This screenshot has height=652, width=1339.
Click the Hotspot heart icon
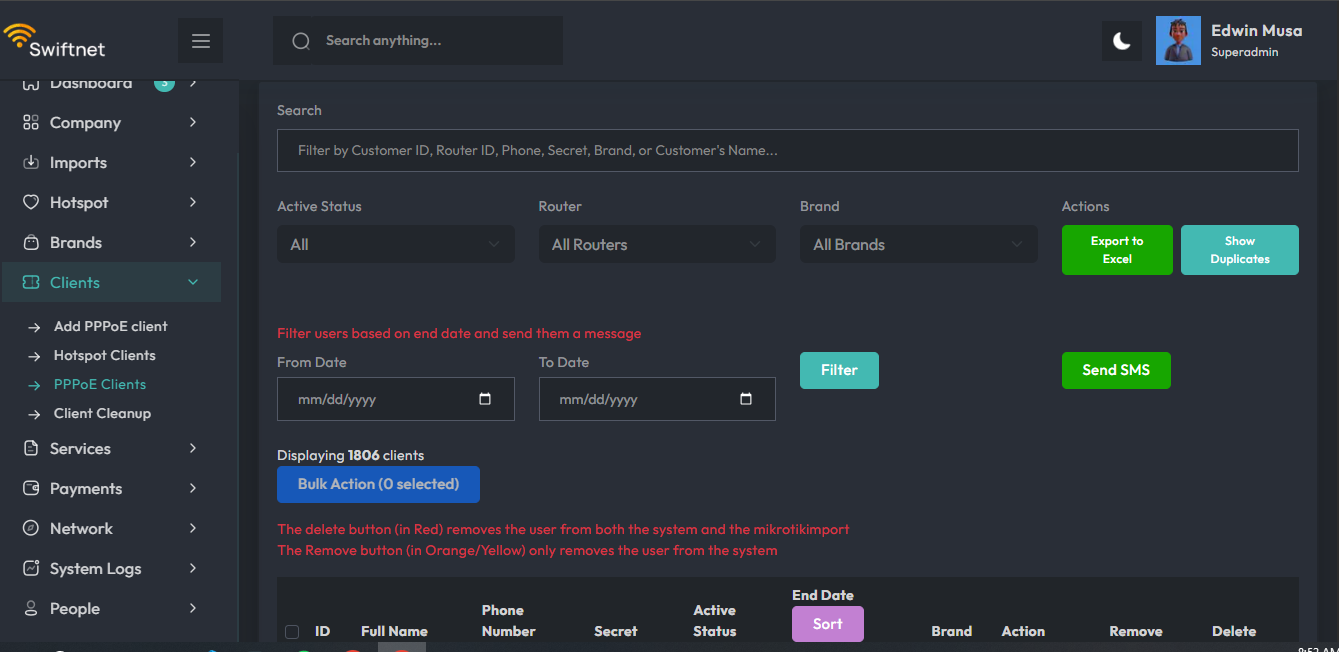[31, 203]
